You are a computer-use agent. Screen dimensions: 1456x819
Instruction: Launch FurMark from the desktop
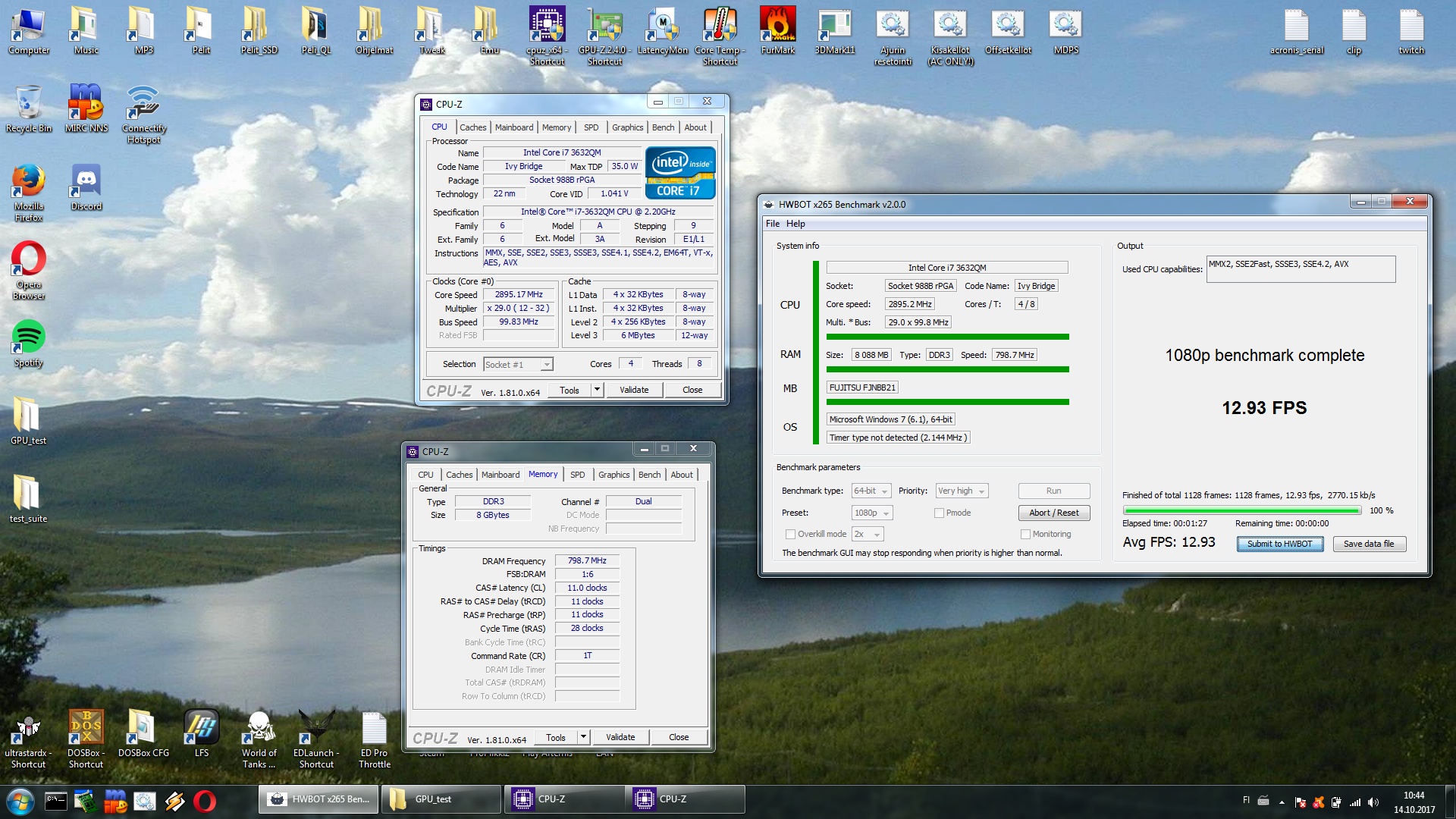click(x=777, y=30)
